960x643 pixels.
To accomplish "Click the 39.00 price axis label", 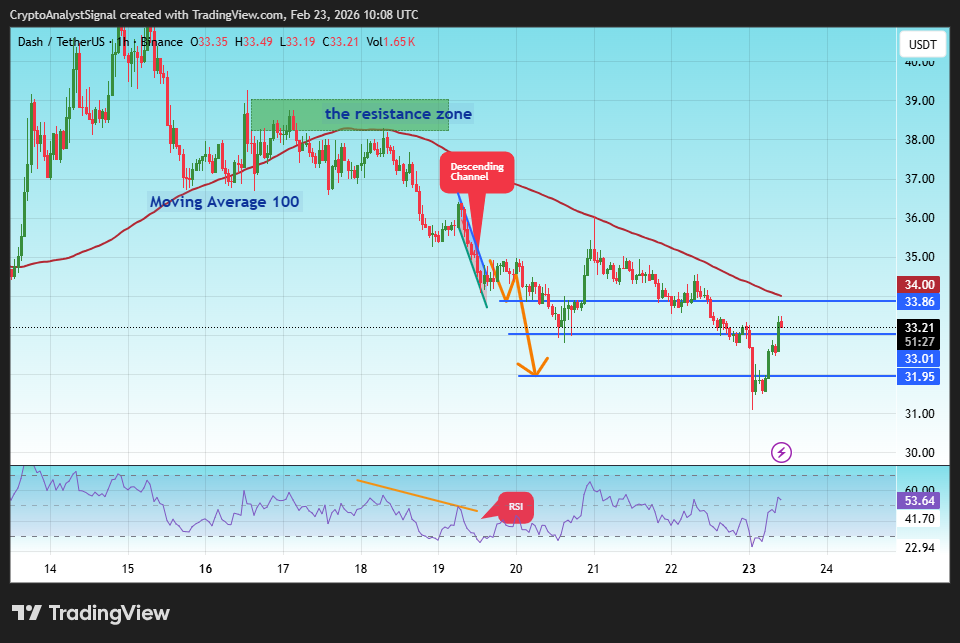I will click(x=920, y=100).
